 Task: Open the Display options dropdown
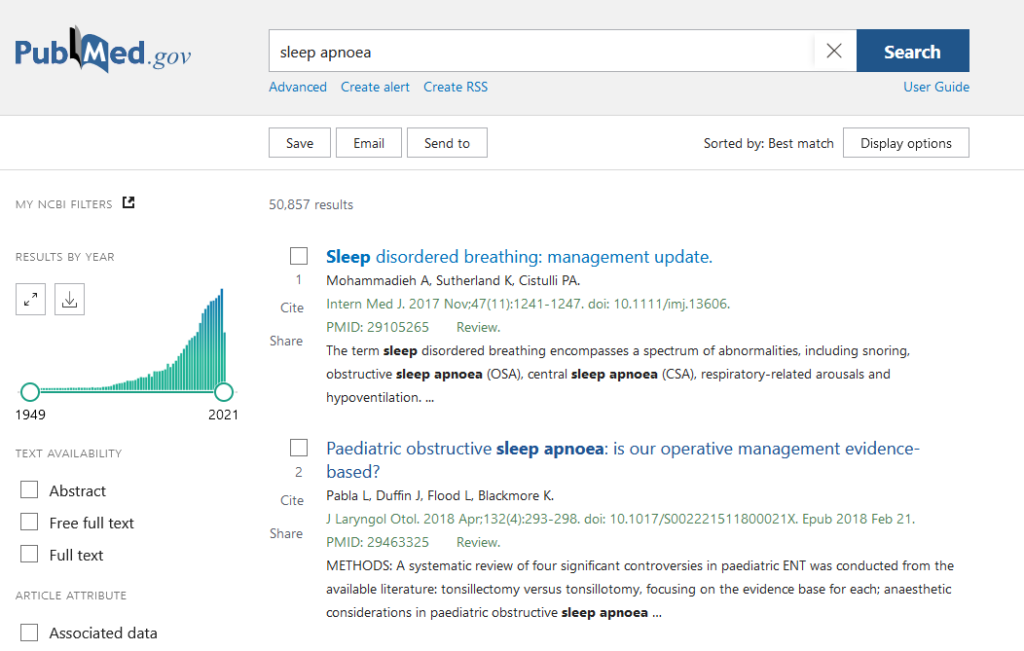905,143
